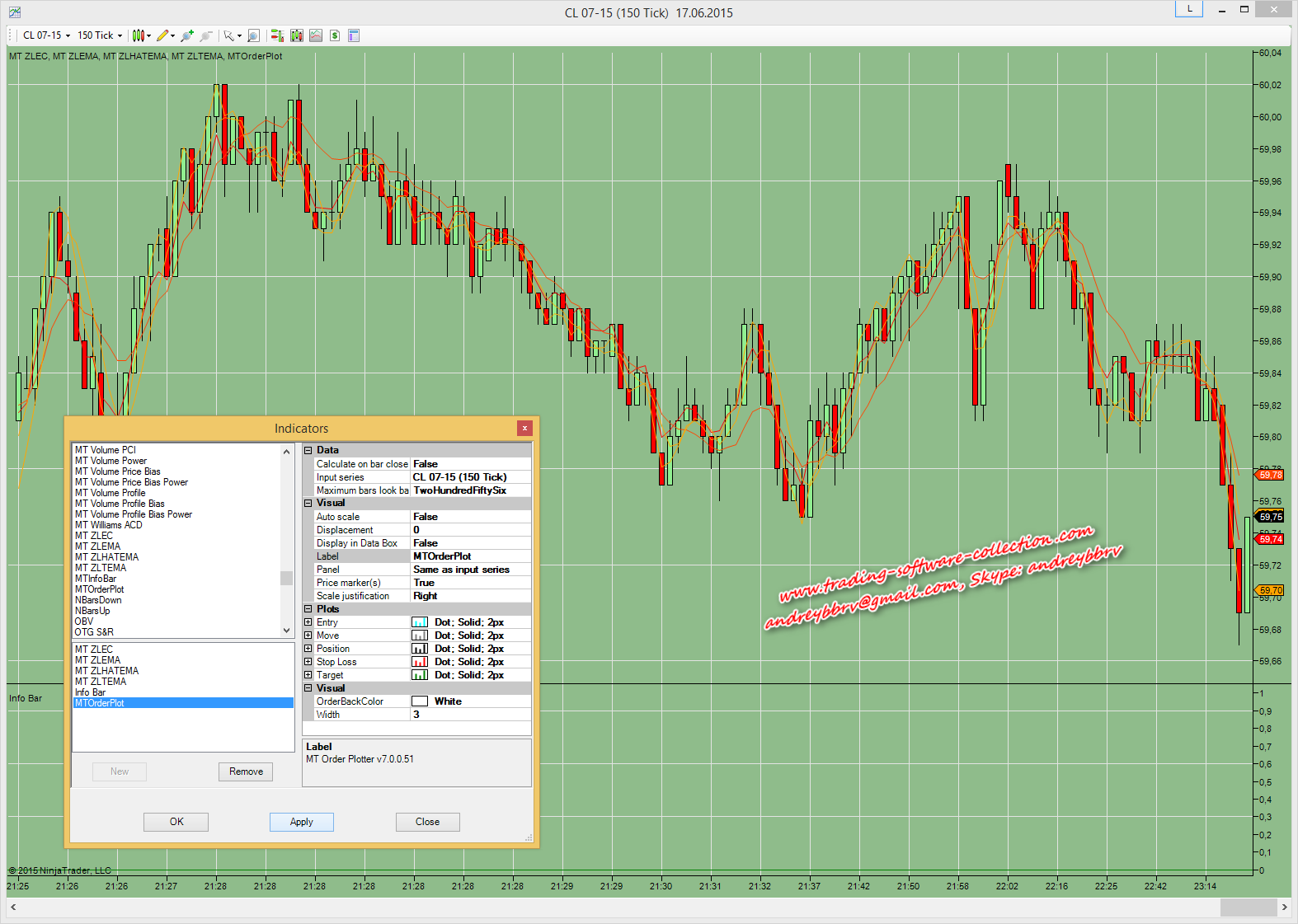Expand the Entry plot properties
This screenshot has height=924, width=1298.
(x=308, y=622)
